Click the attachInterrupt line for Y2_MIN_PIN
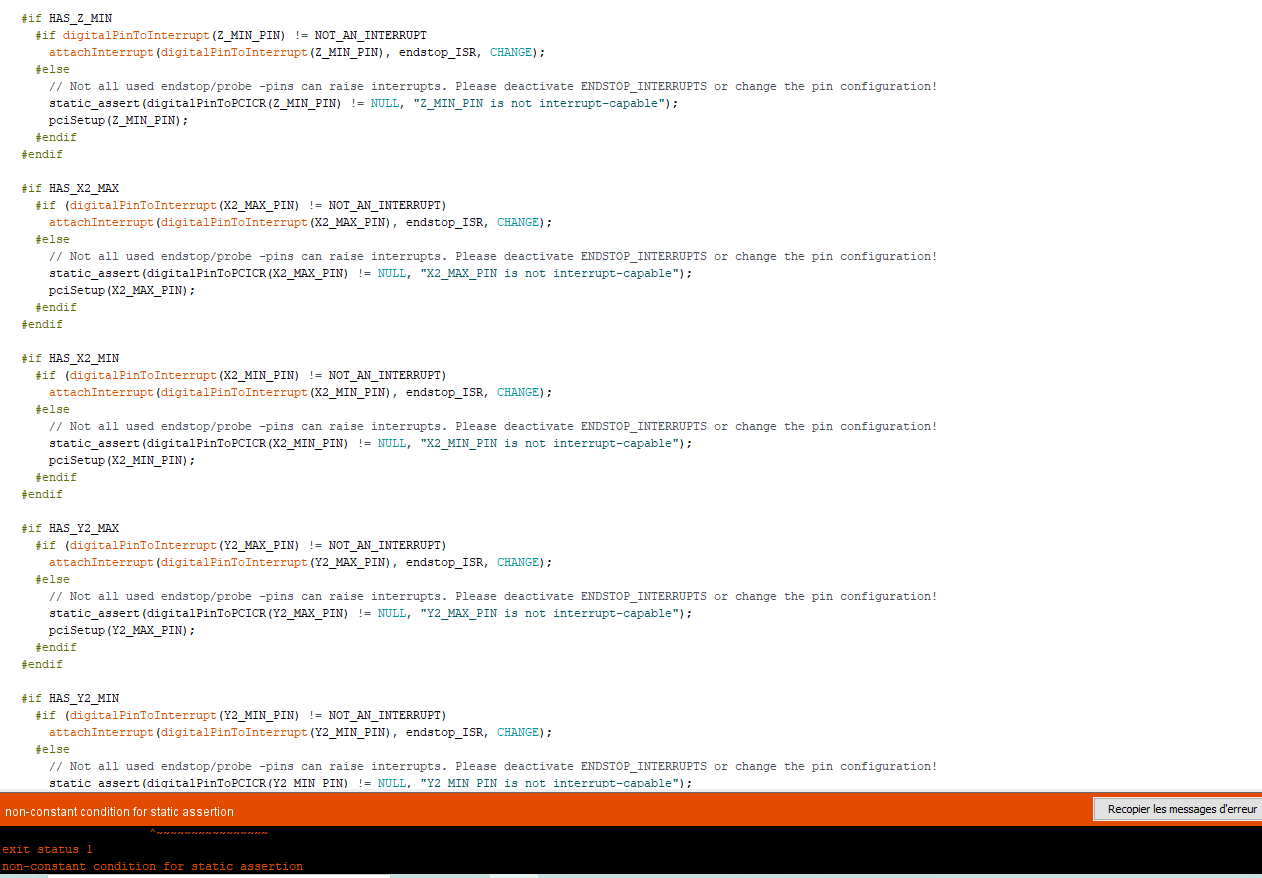Viewport: 1262px width, 878px height. click(x=300, y=732)
